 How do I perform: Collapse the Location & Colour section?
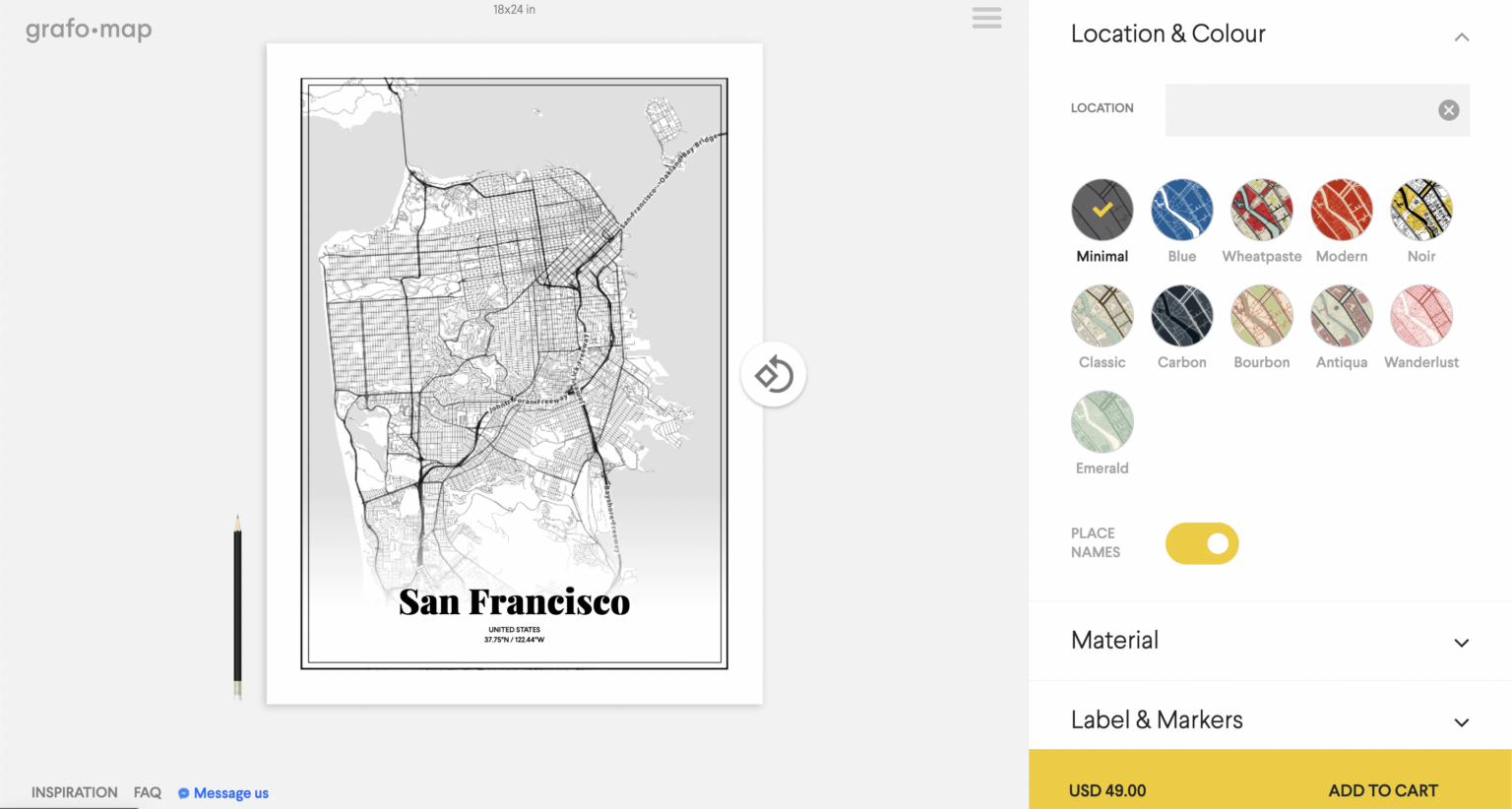[1461, 36]
